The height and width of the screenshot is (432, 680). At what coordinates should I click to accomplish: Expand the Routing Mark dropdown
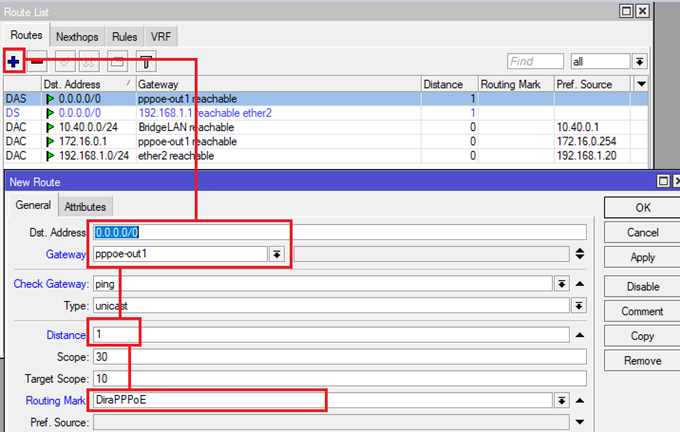pos(561,401)
